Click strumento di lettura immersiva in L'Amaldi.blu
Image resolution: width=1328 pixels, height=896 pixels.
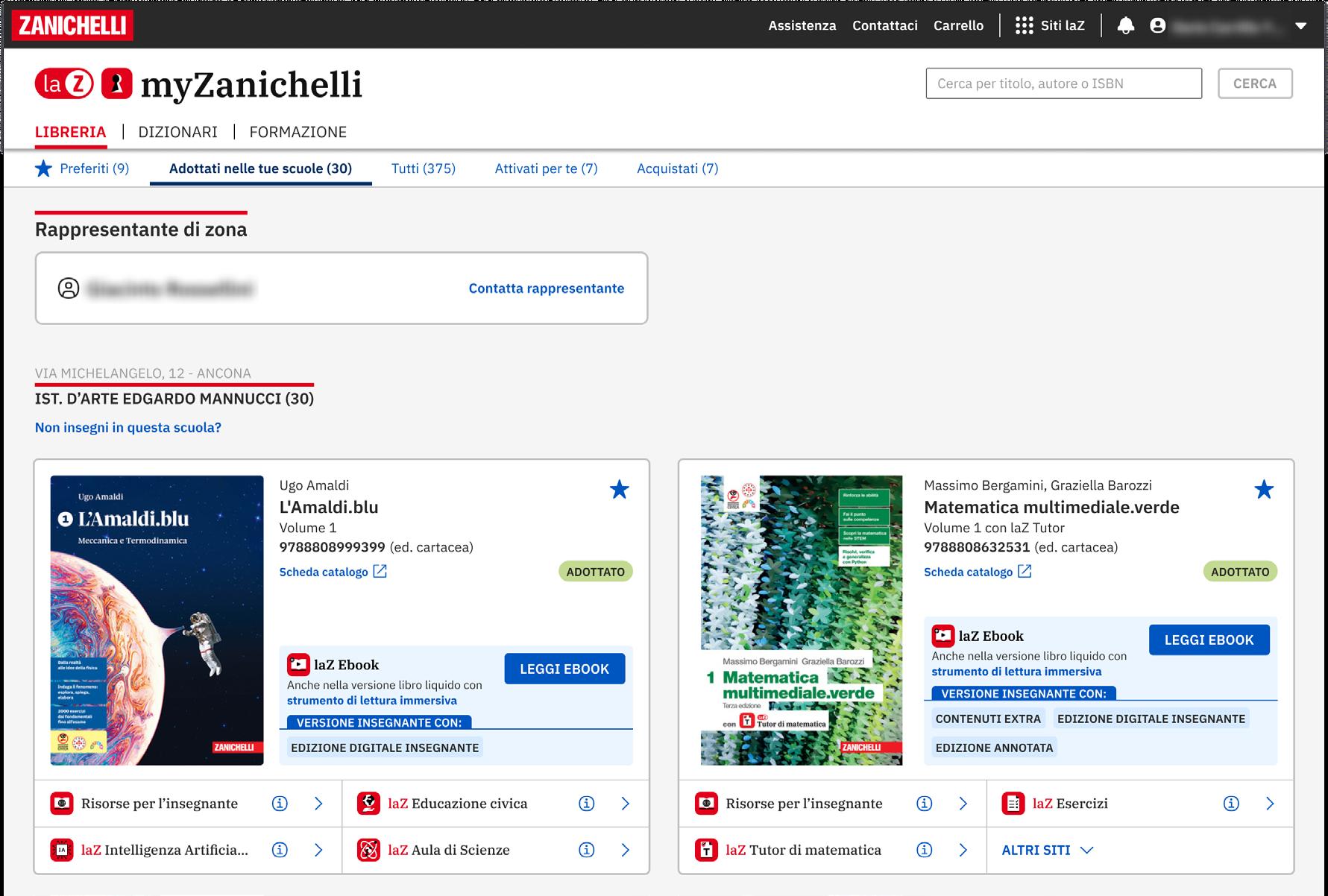[372, 701]
